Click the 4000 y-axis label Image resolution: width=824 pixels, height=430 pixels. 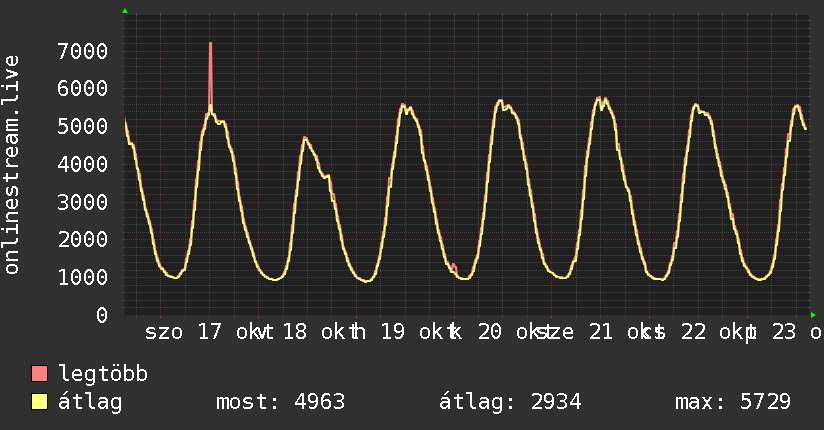[83, 165]
